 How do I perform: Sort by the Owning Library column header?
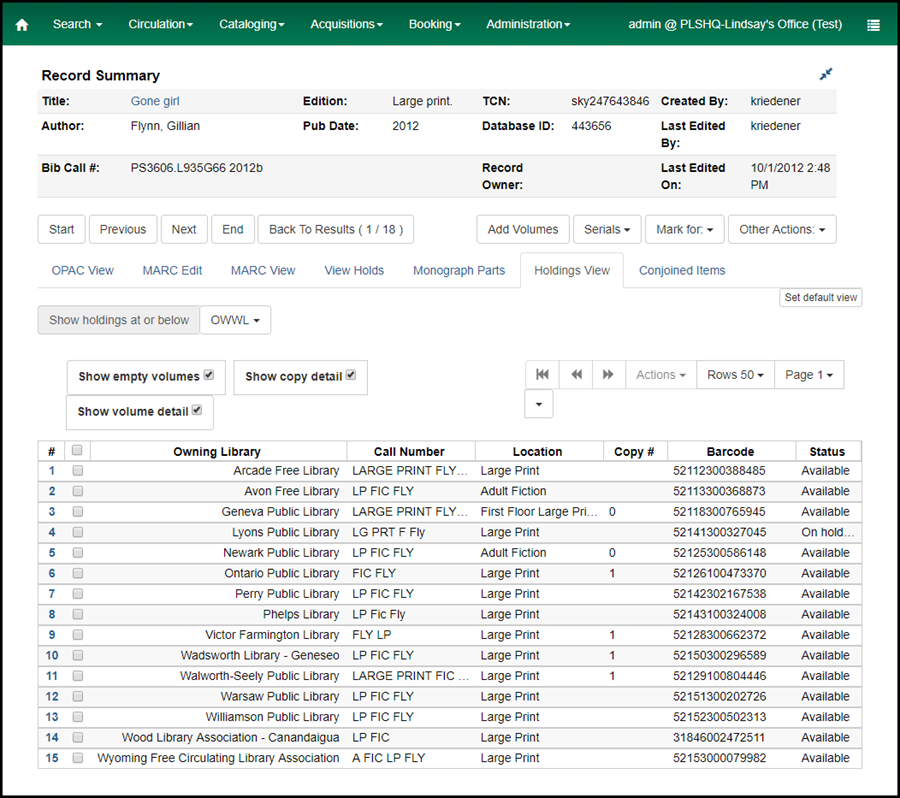(217, 451)
